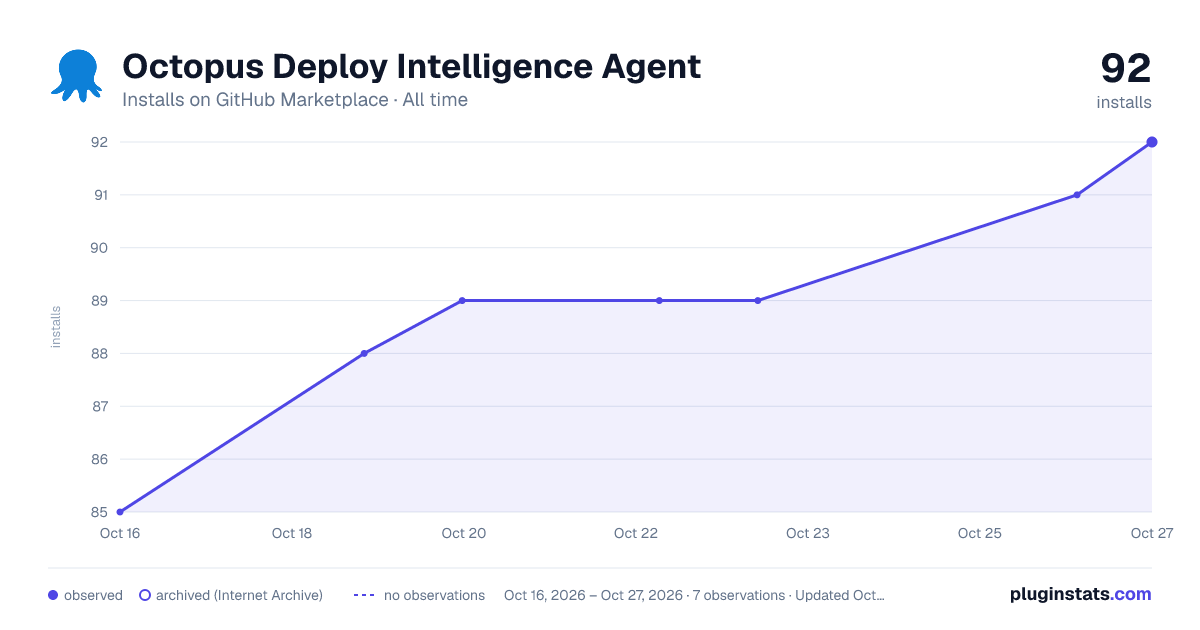Click the 'Oct 20' x-axis label
1200x630 pixels.
pos(464,533)
